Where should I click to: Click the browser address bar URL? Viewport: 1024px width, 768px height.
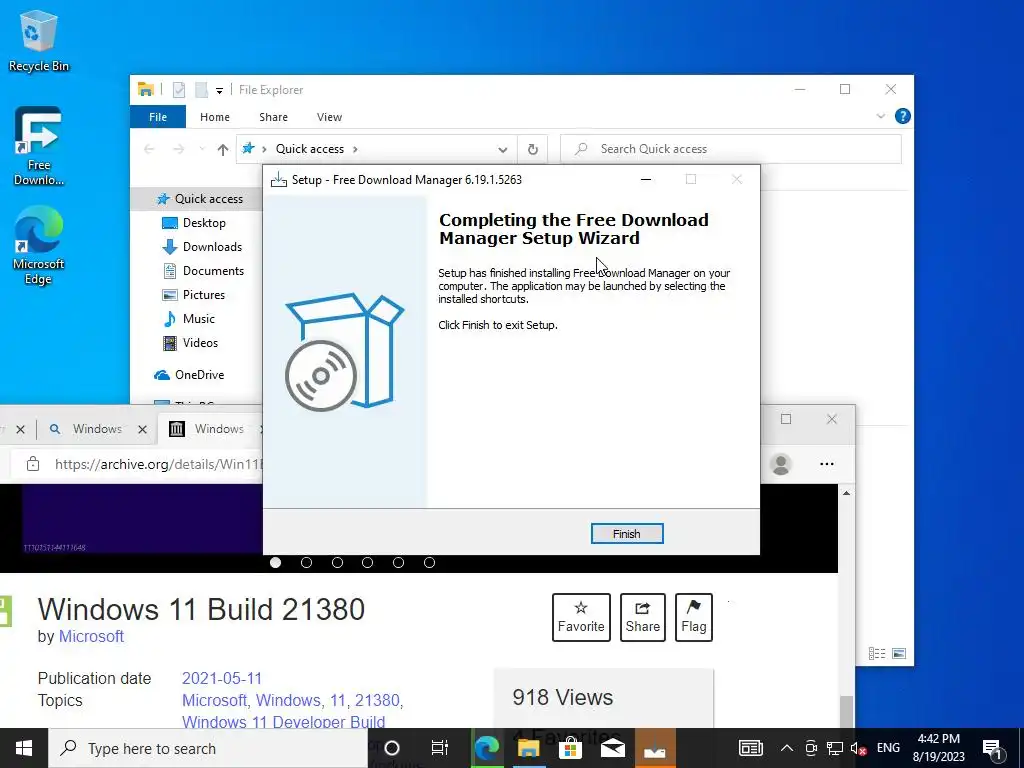tap(158, 464)
